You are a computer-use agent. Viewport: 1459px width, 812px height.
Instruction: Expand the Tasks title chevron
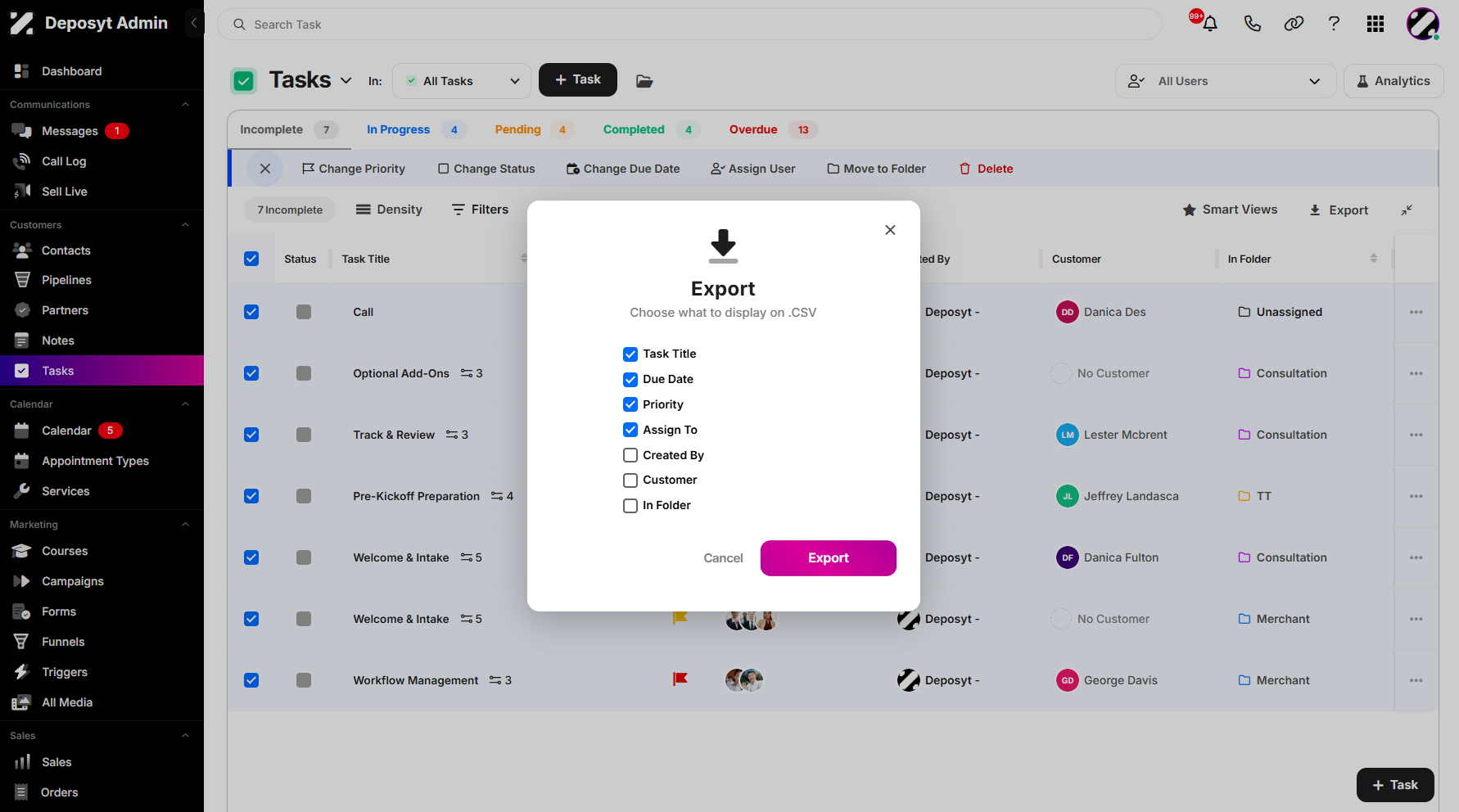346,80
